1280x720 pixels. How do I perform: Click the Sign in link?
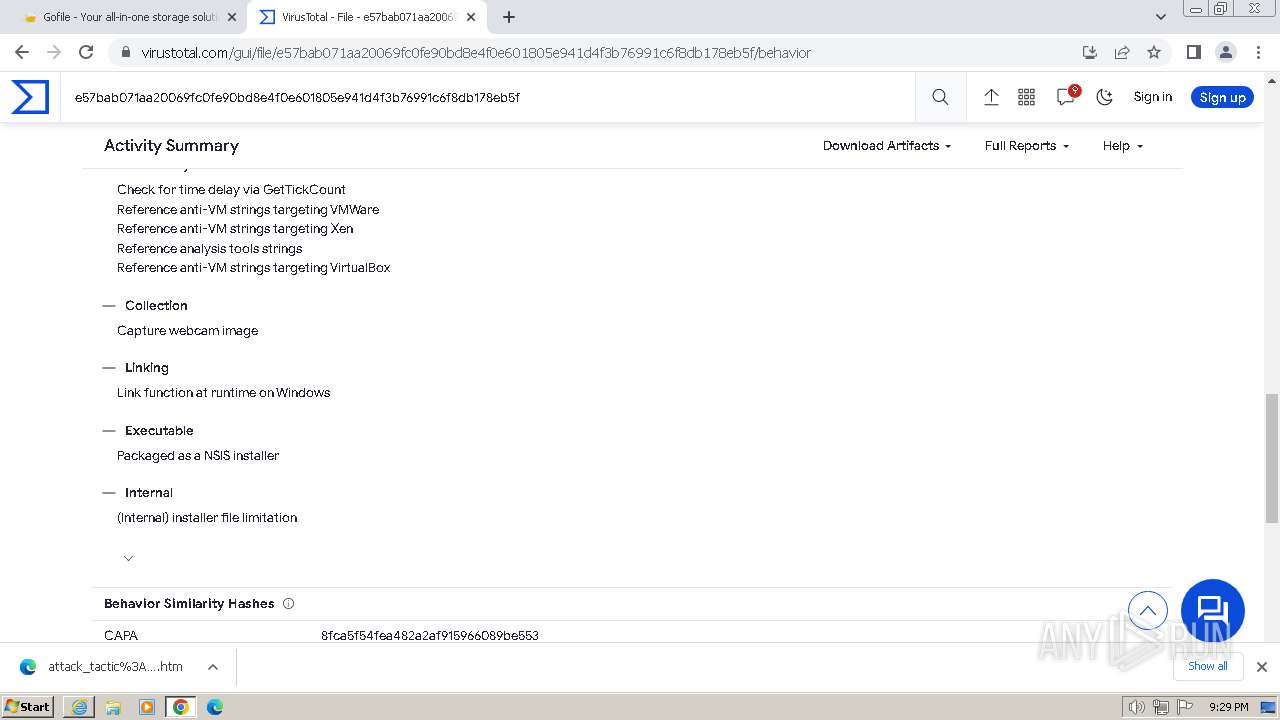click(1152, 97)
